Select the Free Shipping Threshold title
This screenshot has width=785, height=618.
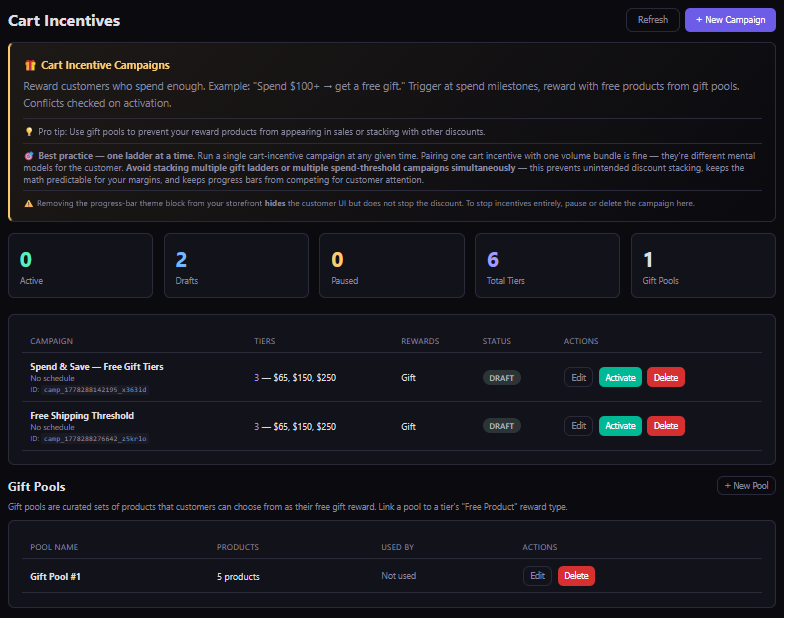[82, 416]
